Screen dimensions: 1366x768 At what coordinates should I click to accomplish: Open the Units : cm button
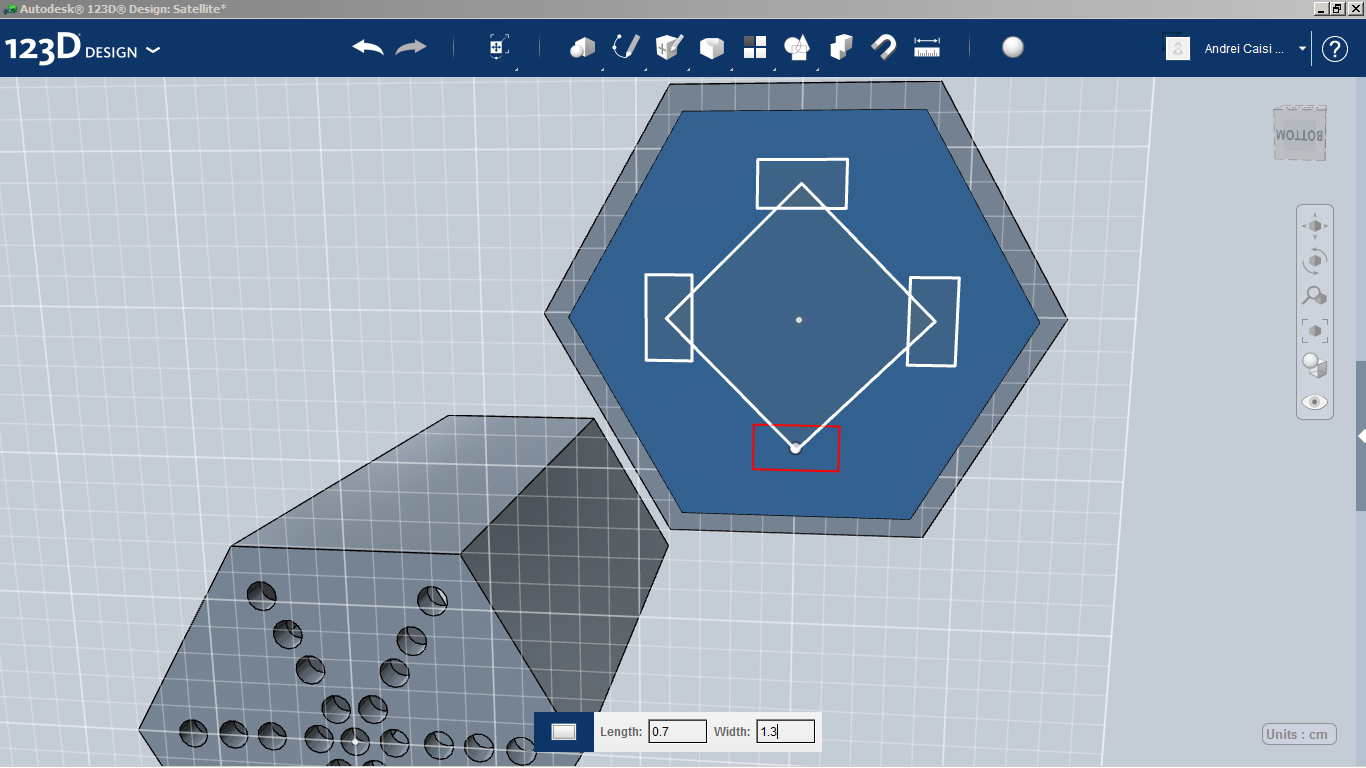coord(1297,734)
